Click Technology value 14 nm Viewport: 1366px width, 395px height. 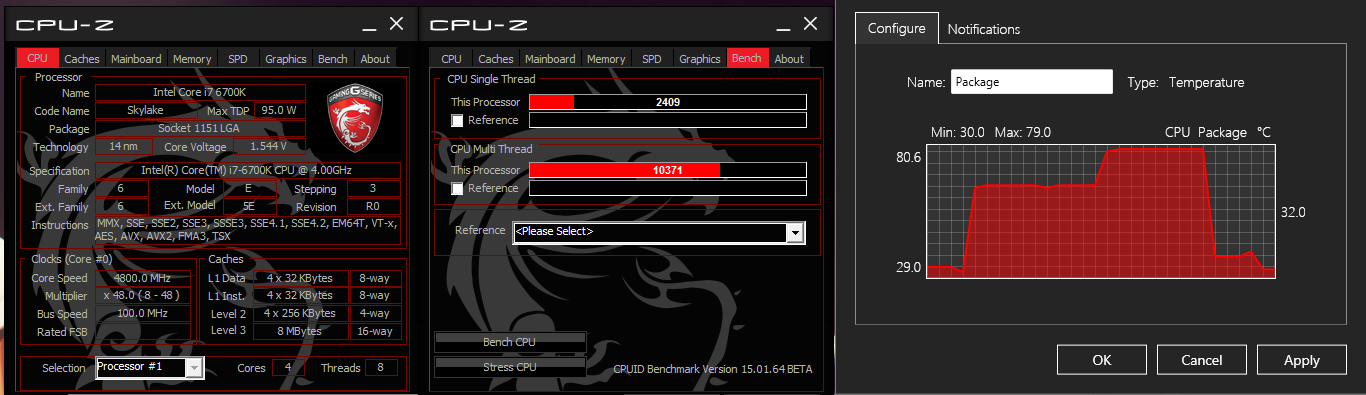coord(124,147)
